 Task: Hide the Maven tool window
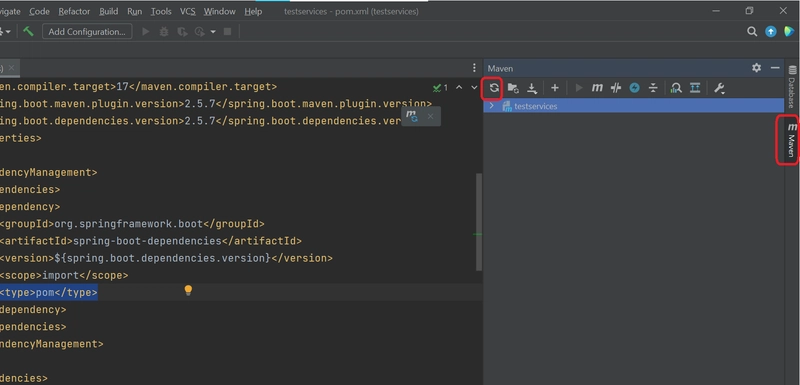[775, 68]
